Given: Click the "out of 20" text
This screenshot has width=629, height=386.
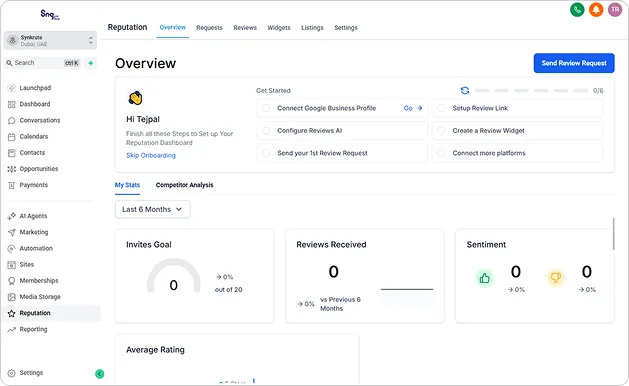Looking at the screenshot, I should point(229,290).
